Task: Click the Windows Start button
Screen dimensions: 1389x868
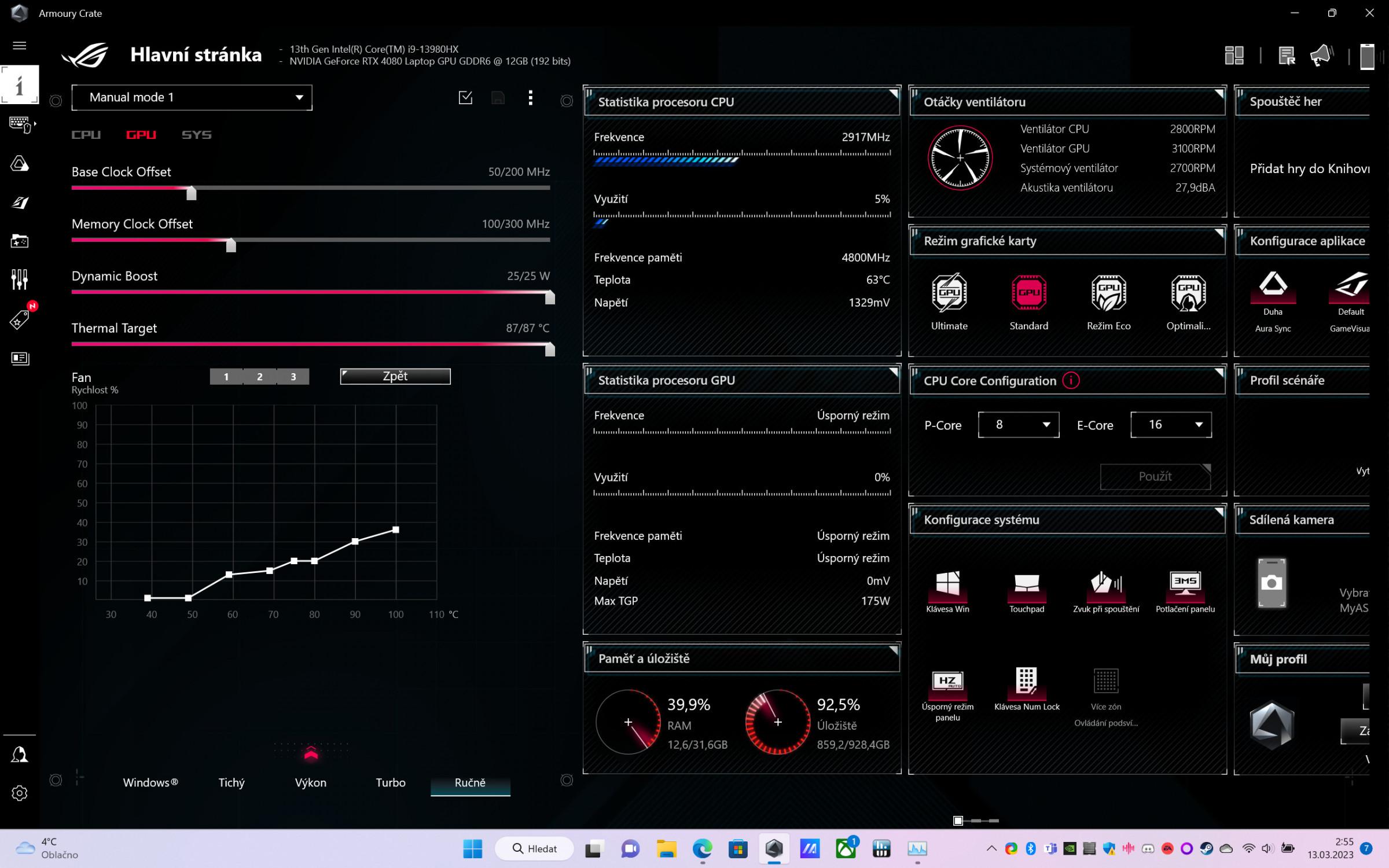Action: [x=473, y=849]
